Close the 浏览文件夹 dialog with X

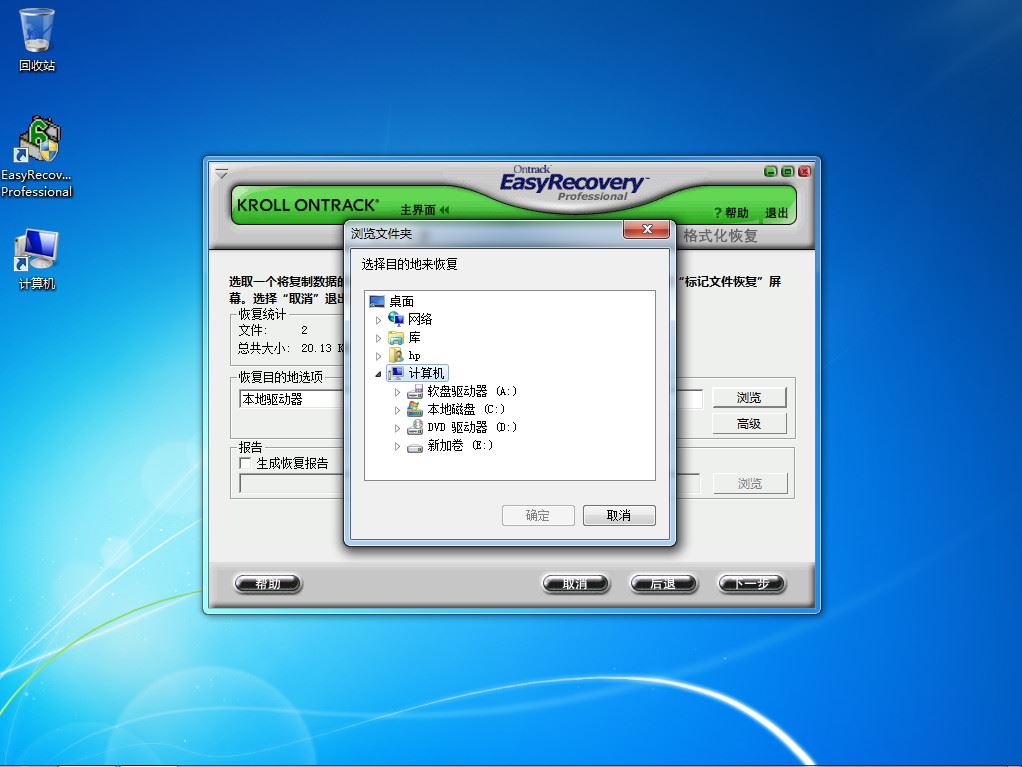(x=647, y=229)
